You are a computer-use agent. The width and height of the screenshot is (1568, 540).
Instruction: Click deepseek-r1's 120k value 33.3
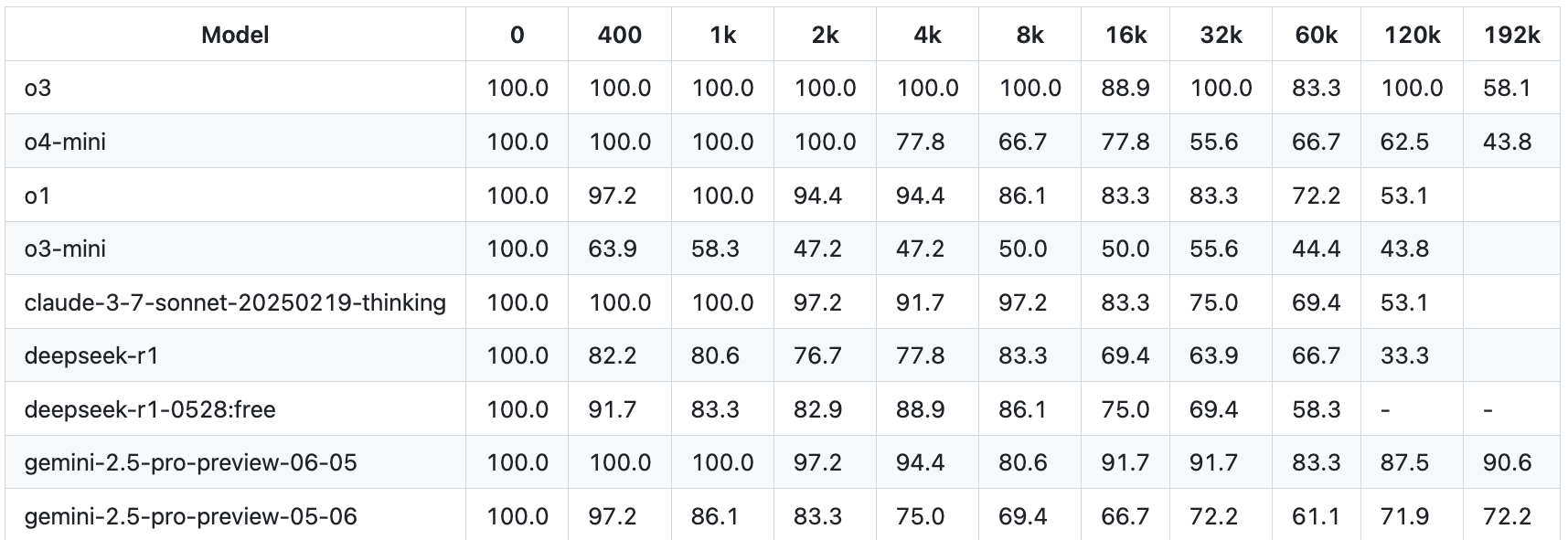tap(1404, 355)
